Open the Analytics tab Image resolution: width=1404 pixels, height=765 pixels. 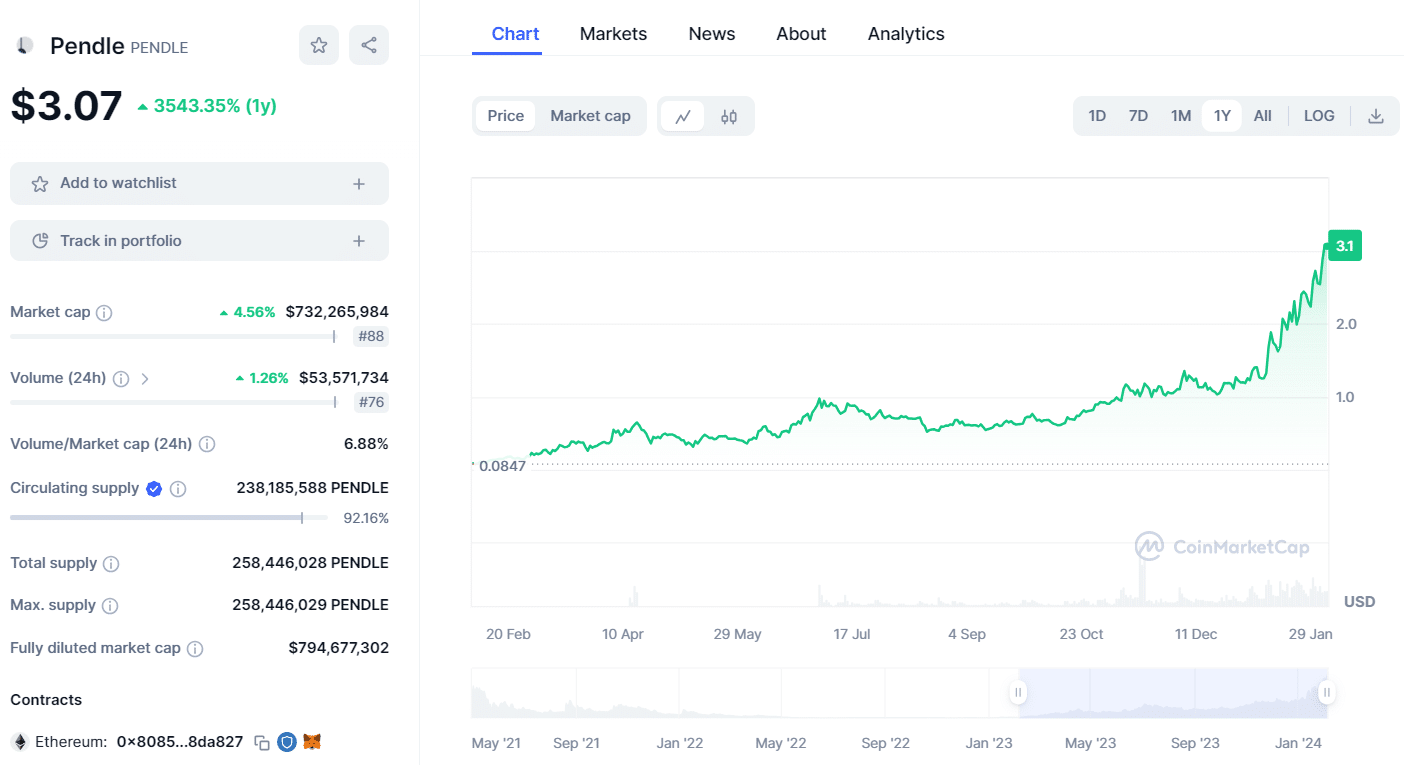pos(905,33)
